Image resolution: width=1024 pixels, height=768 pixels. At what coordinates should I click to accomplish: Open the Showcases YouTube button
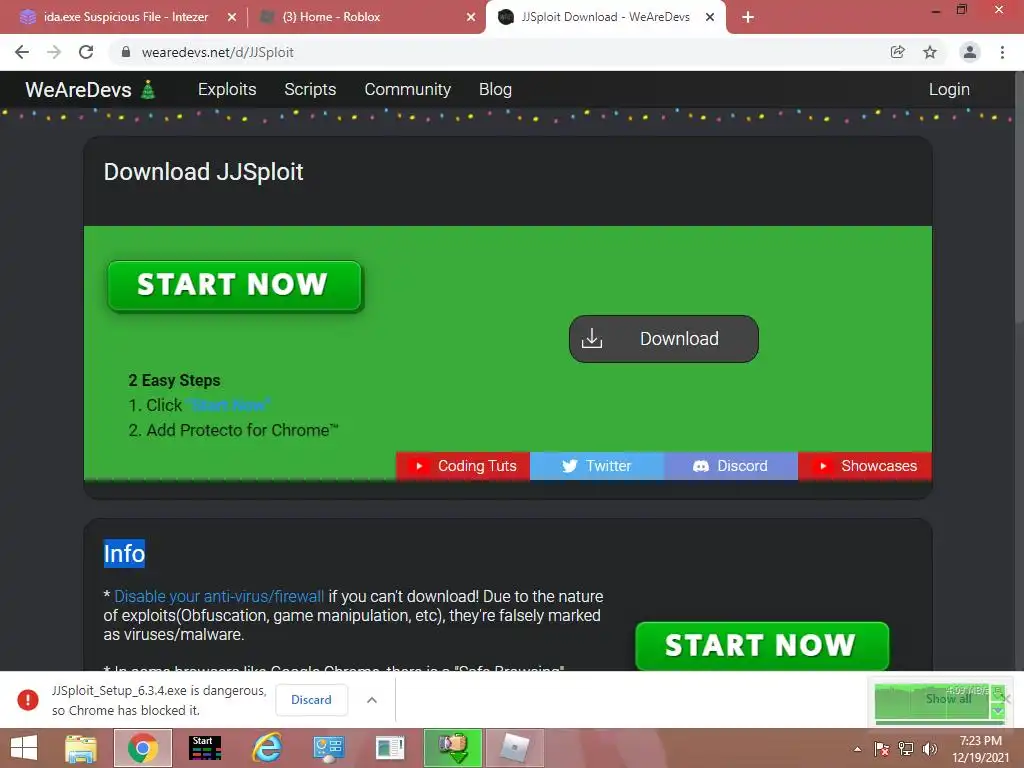[x=865, y=466]
